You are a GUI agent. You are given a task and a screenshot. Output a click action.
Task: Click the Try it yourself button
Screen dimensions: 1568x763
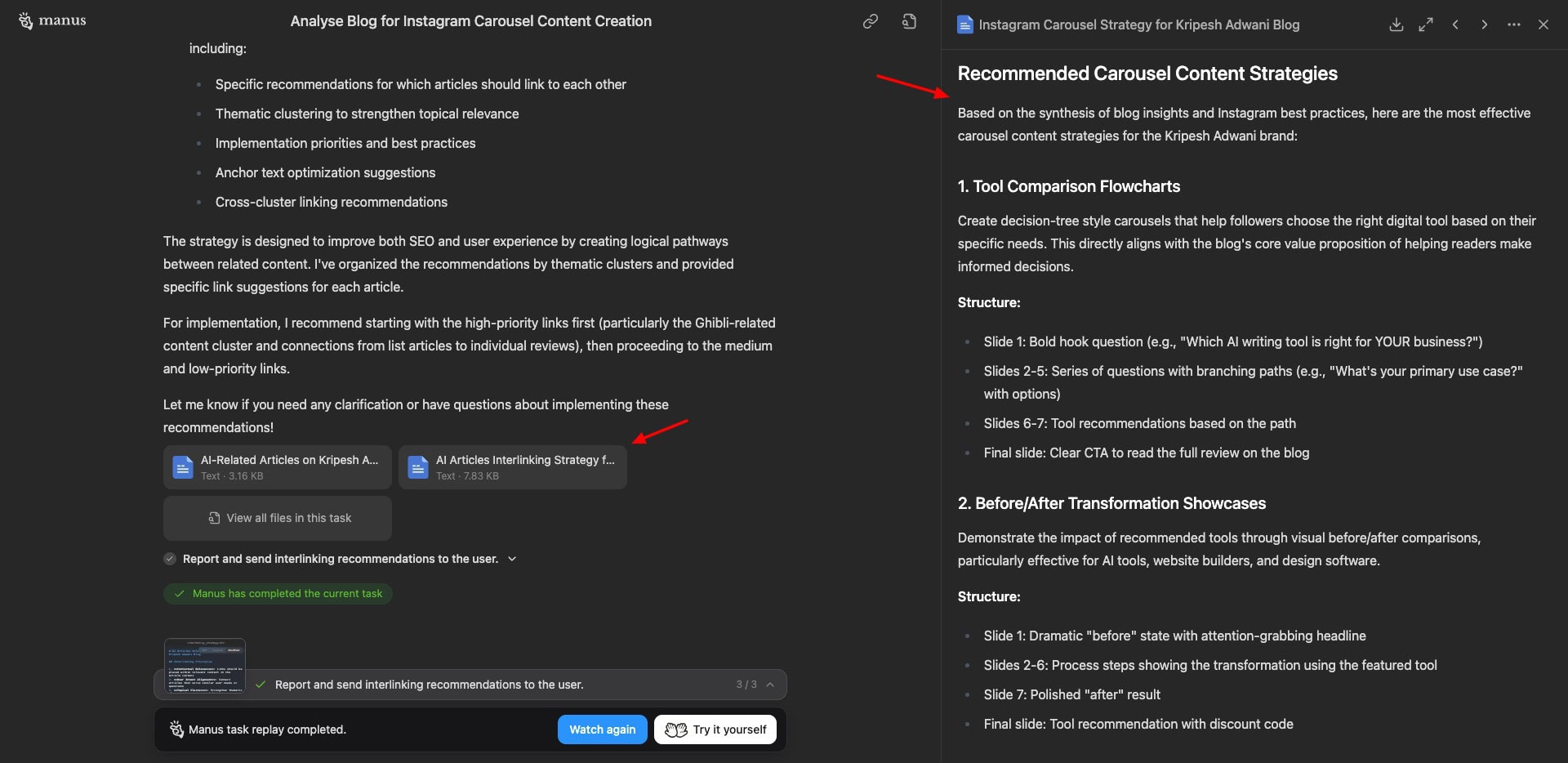coord(715,730)
